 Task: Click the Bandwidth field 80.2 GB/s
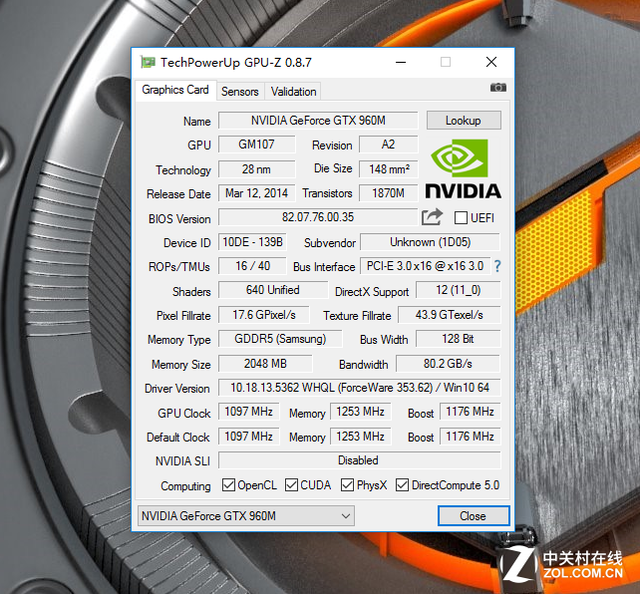click(448, 363)
